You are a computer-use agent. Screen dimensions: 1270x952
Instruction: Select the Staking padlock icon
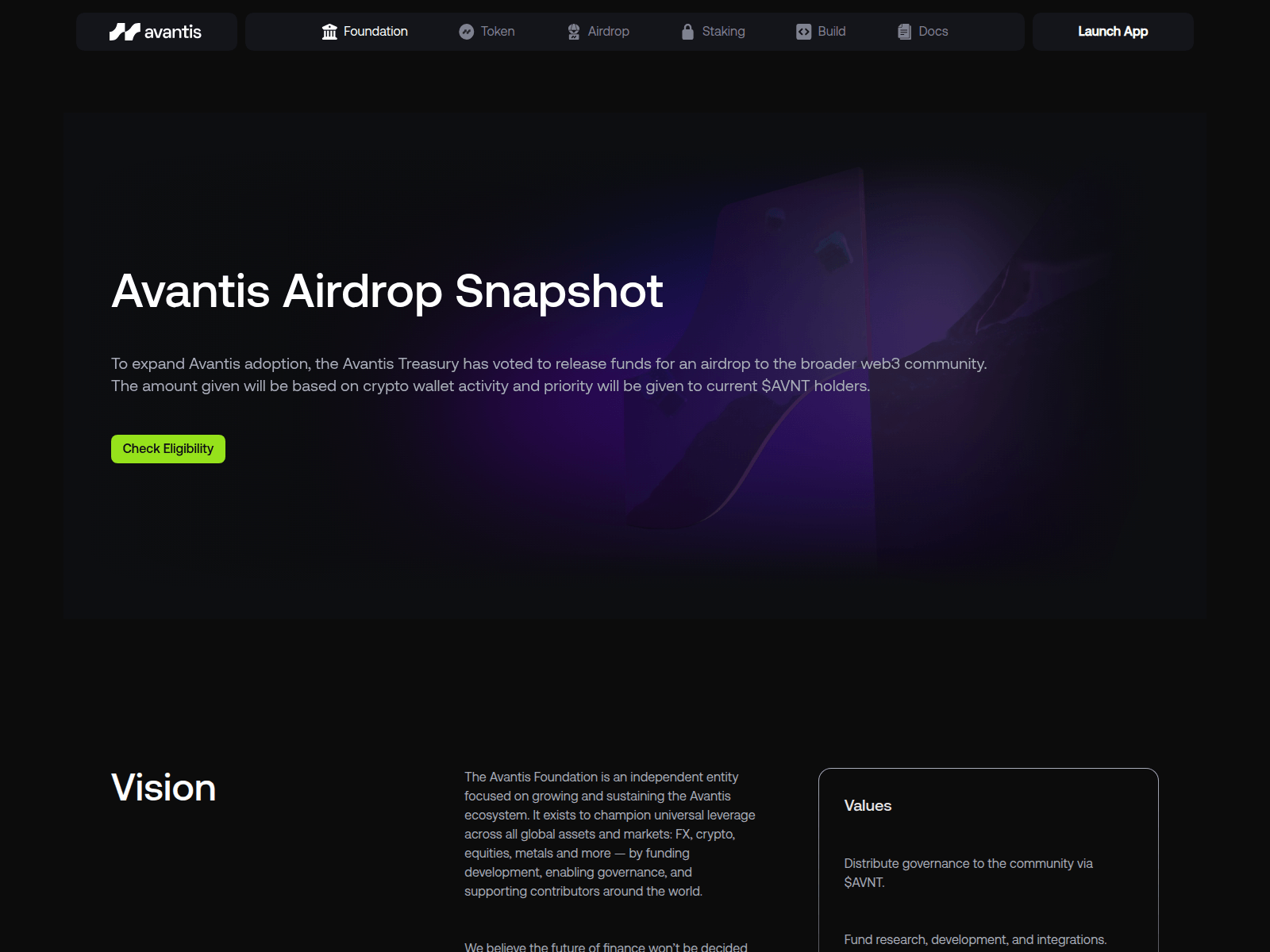[x=687, y=32]
